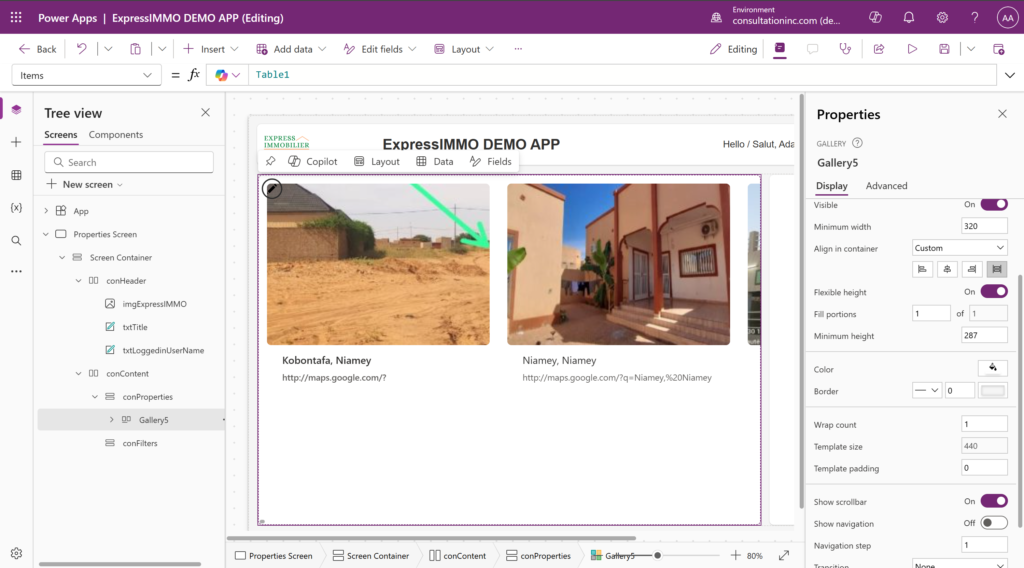Image resolution: width=1024 pixels, height=568 pixels.
Task: Open the app launcher waffle icon
Action: pyautogui.click(x=16, y=18)
